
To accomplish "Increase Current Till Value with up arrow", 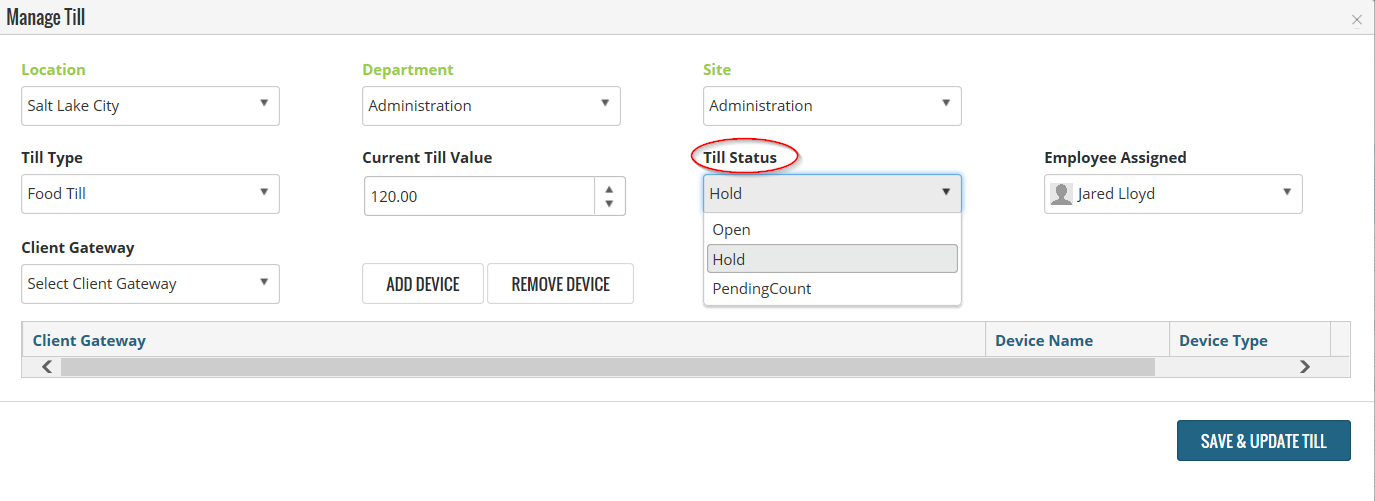I will [609, 187].
